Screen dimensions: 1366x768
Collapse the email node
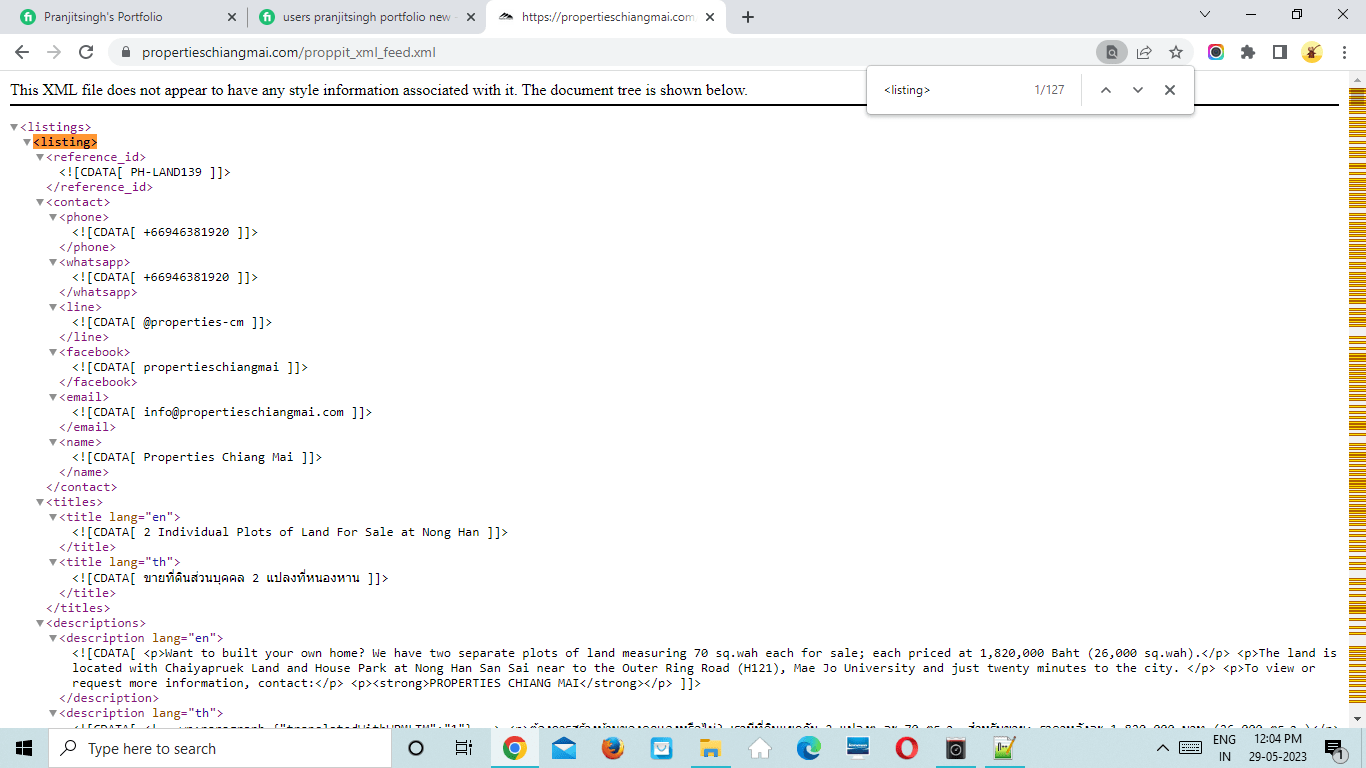(53, 397)
